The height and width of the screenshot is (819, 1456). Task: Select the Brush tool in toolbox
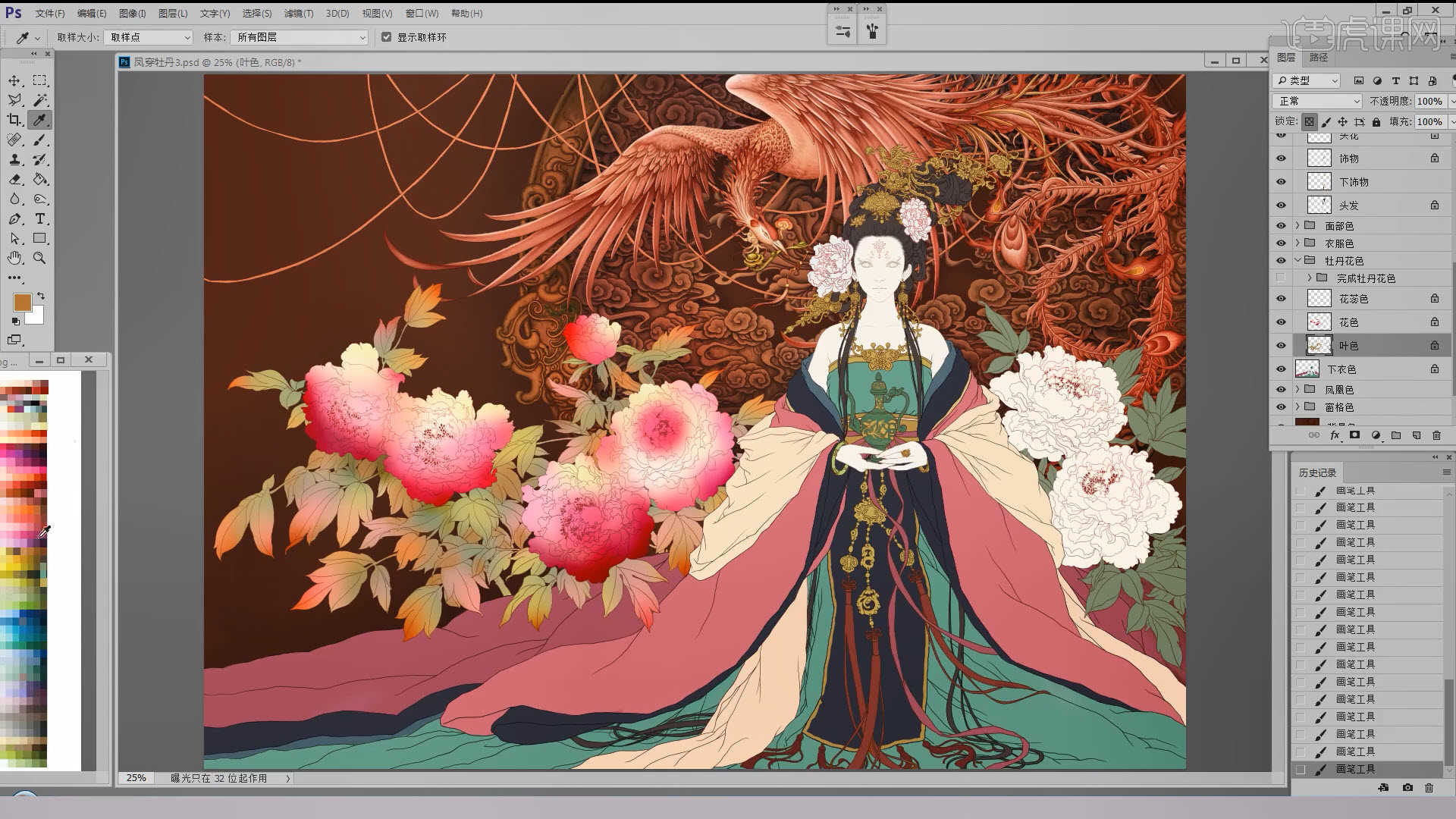(x=40, y=140)
